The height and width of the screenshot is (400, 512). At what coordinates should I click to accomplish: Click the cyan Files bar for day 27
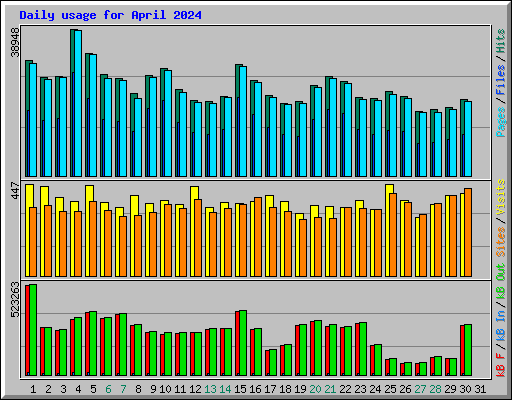423,144
